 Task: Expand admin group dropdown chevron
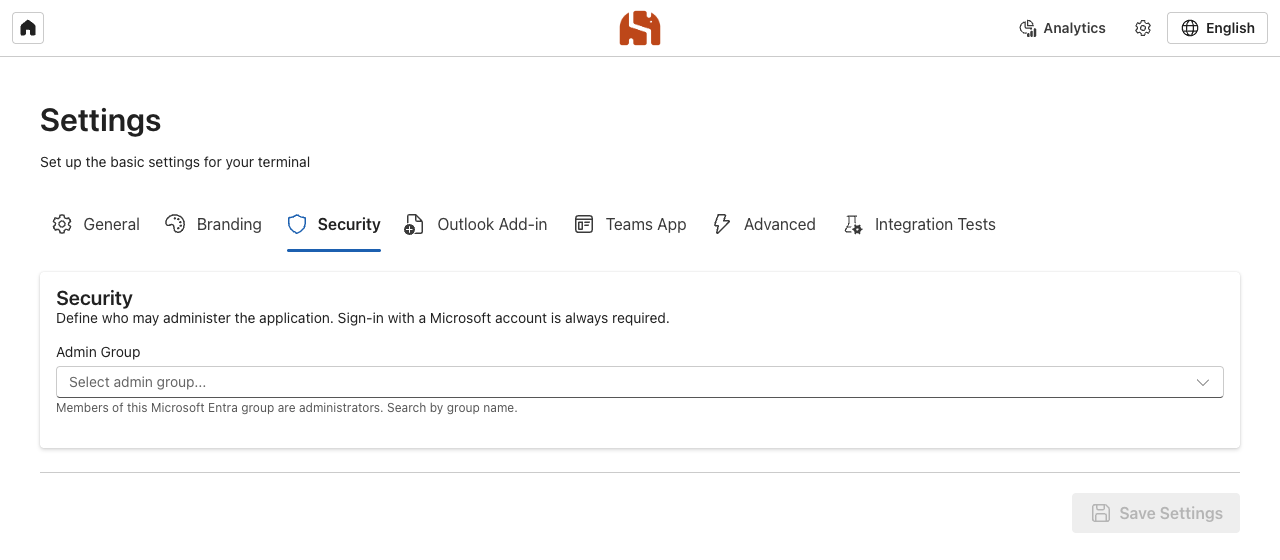[x=1203, y=382]
